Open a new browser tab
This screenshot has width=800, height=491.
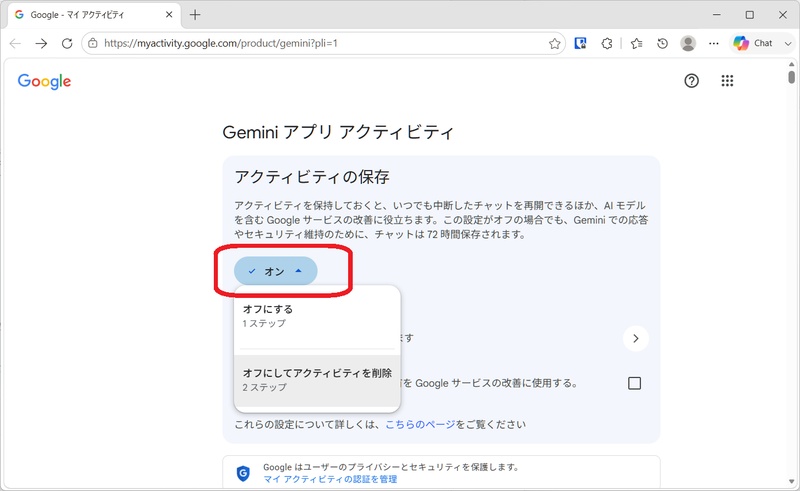pos(195,15)
